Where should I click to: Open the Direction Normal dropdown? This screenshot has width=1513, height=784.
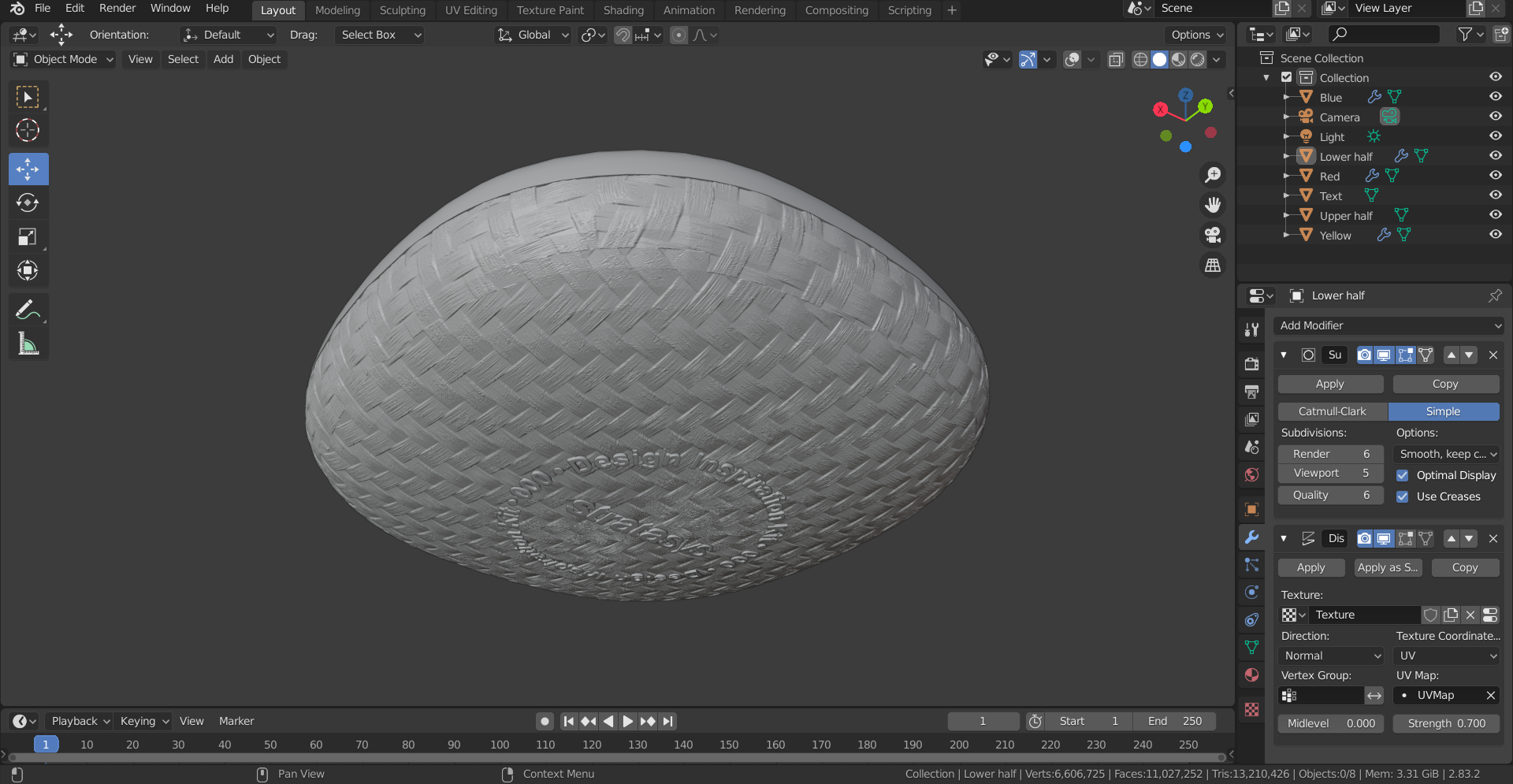coord(1331,656)
